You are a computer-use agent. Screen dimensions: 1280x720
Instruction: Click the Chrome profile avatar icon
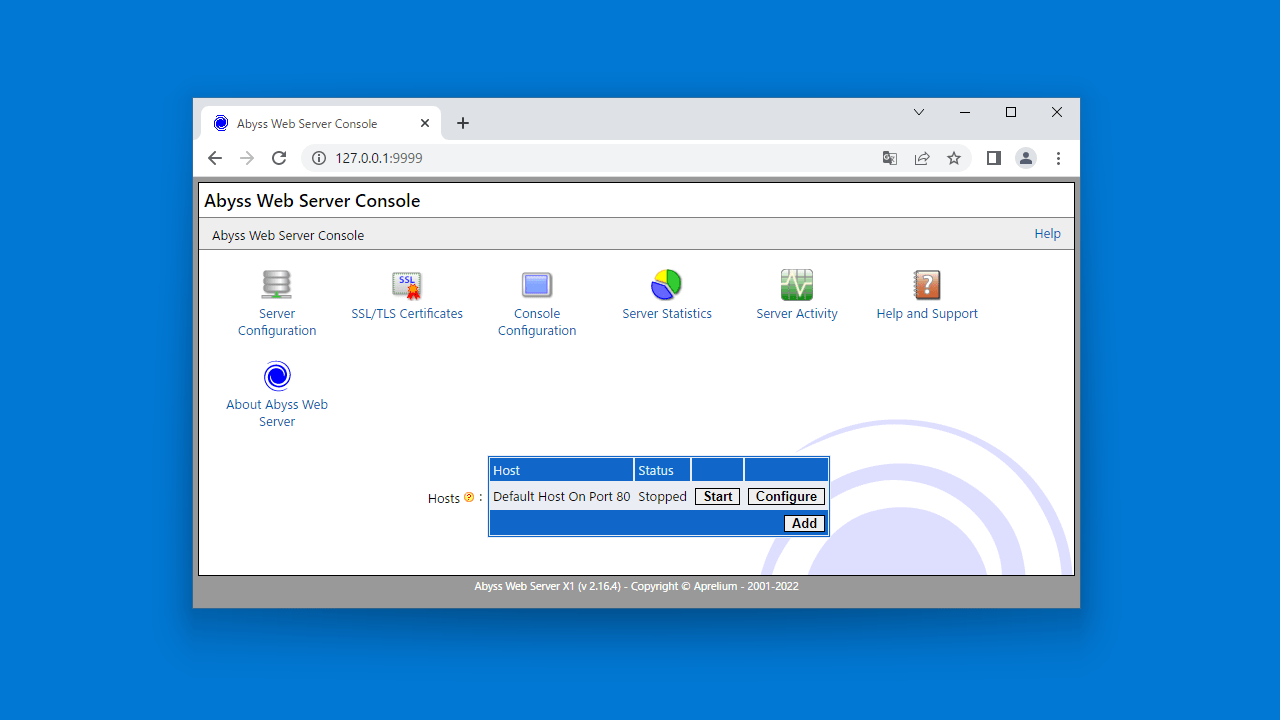point(1026,158)
